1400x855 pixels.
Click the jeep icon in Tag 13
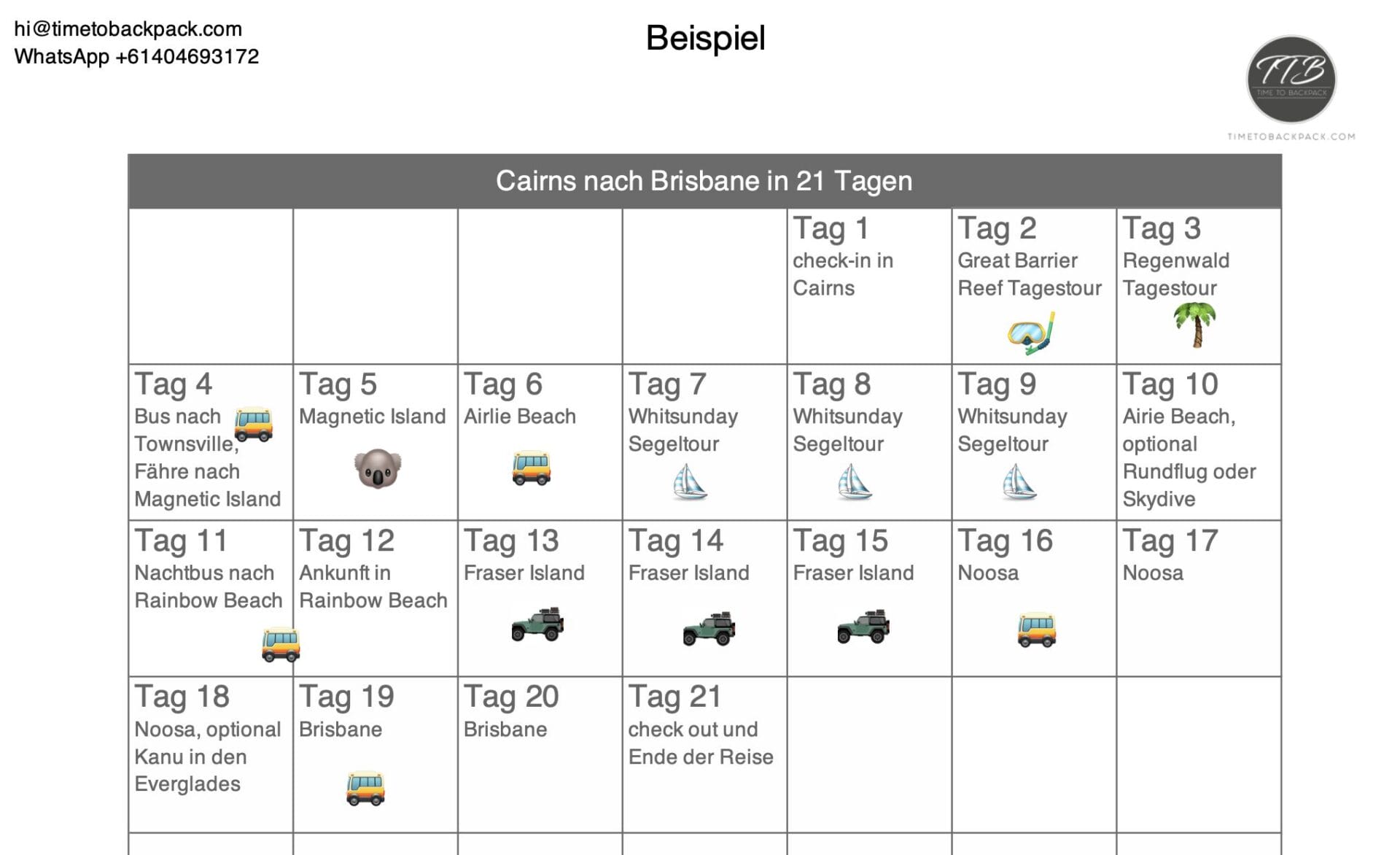(538, 624)
